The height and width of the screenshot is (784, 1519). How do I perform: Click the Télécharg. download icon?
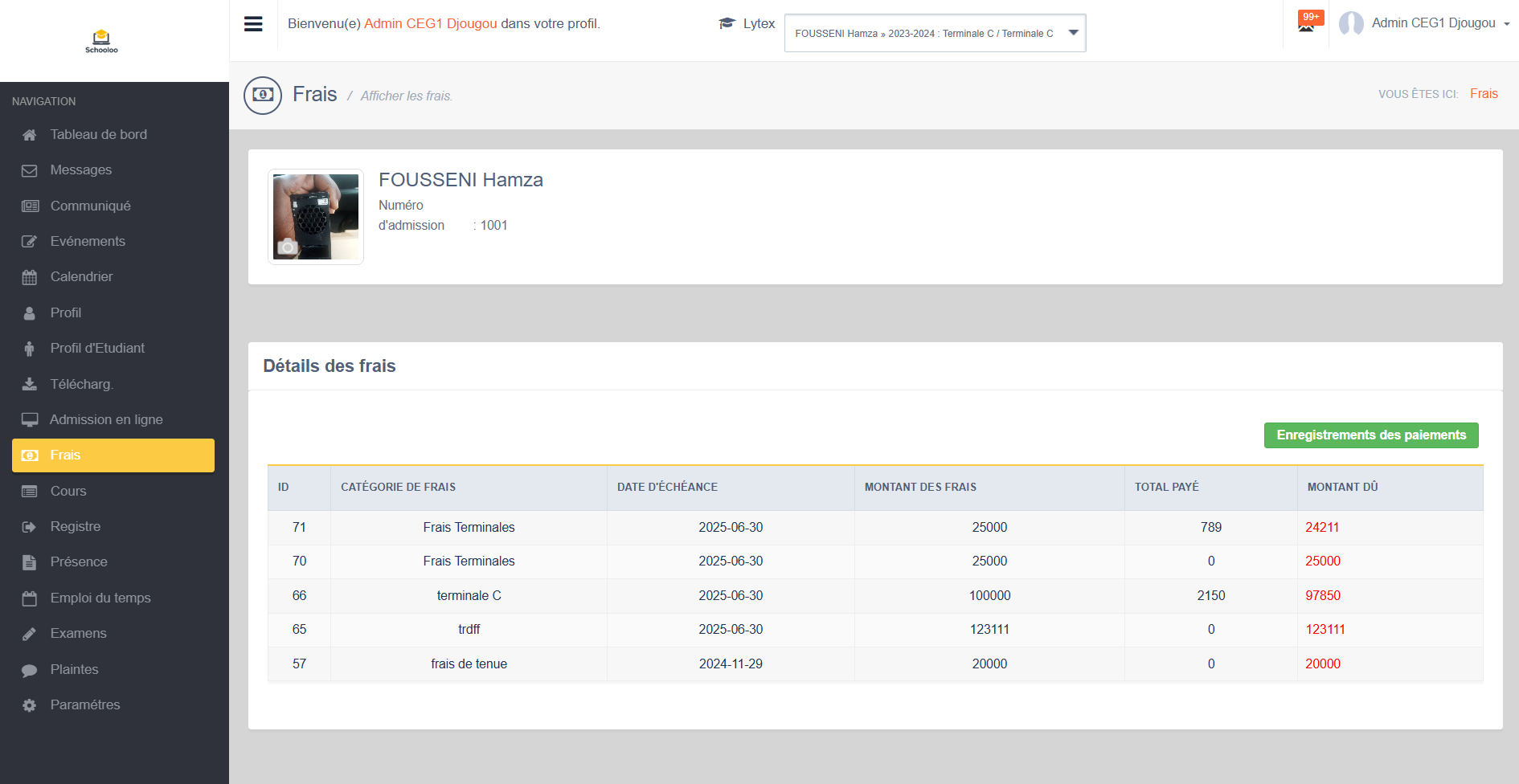pos(30,385)
